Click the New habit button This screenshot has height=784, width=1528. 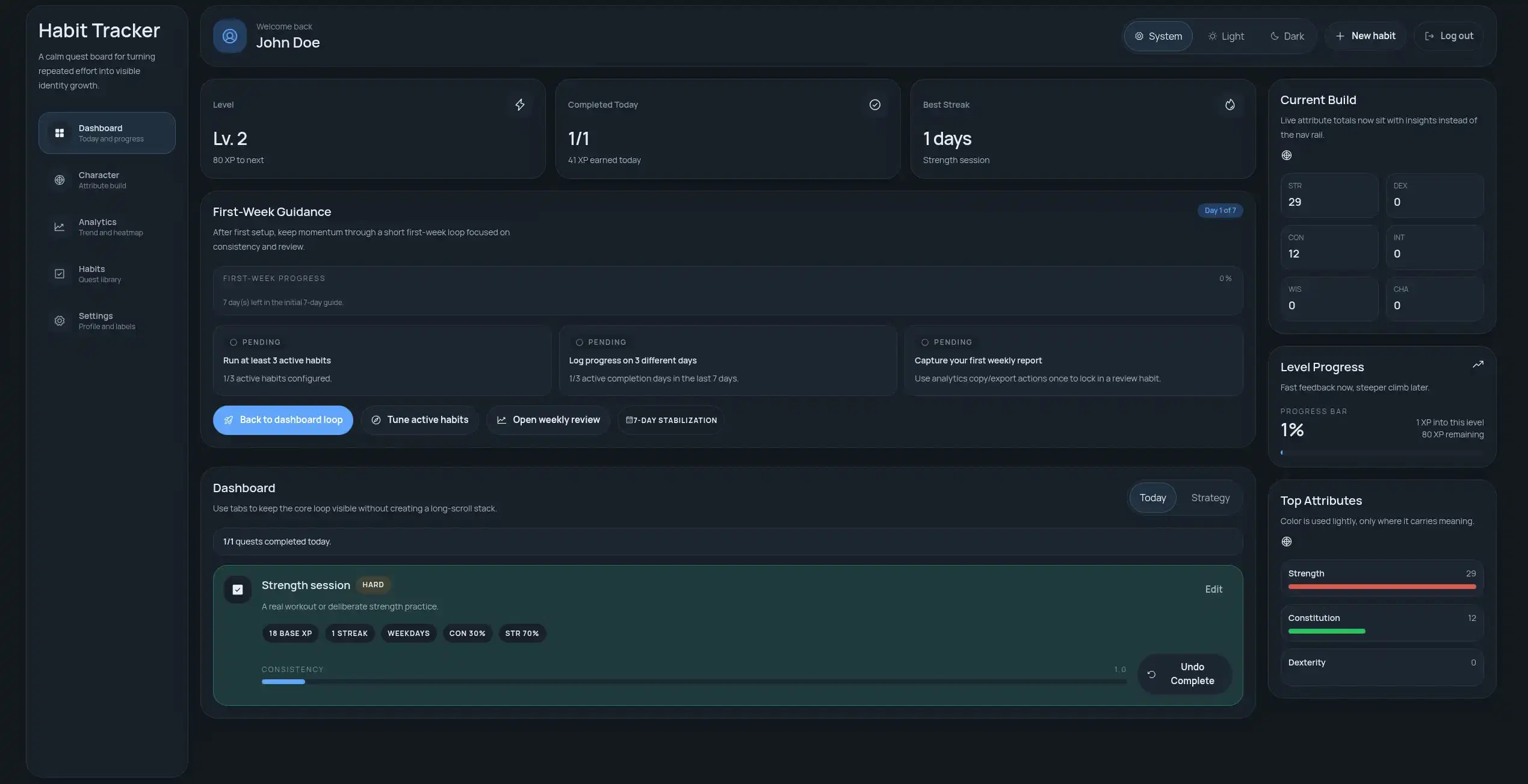click(x=1365, y=36)
